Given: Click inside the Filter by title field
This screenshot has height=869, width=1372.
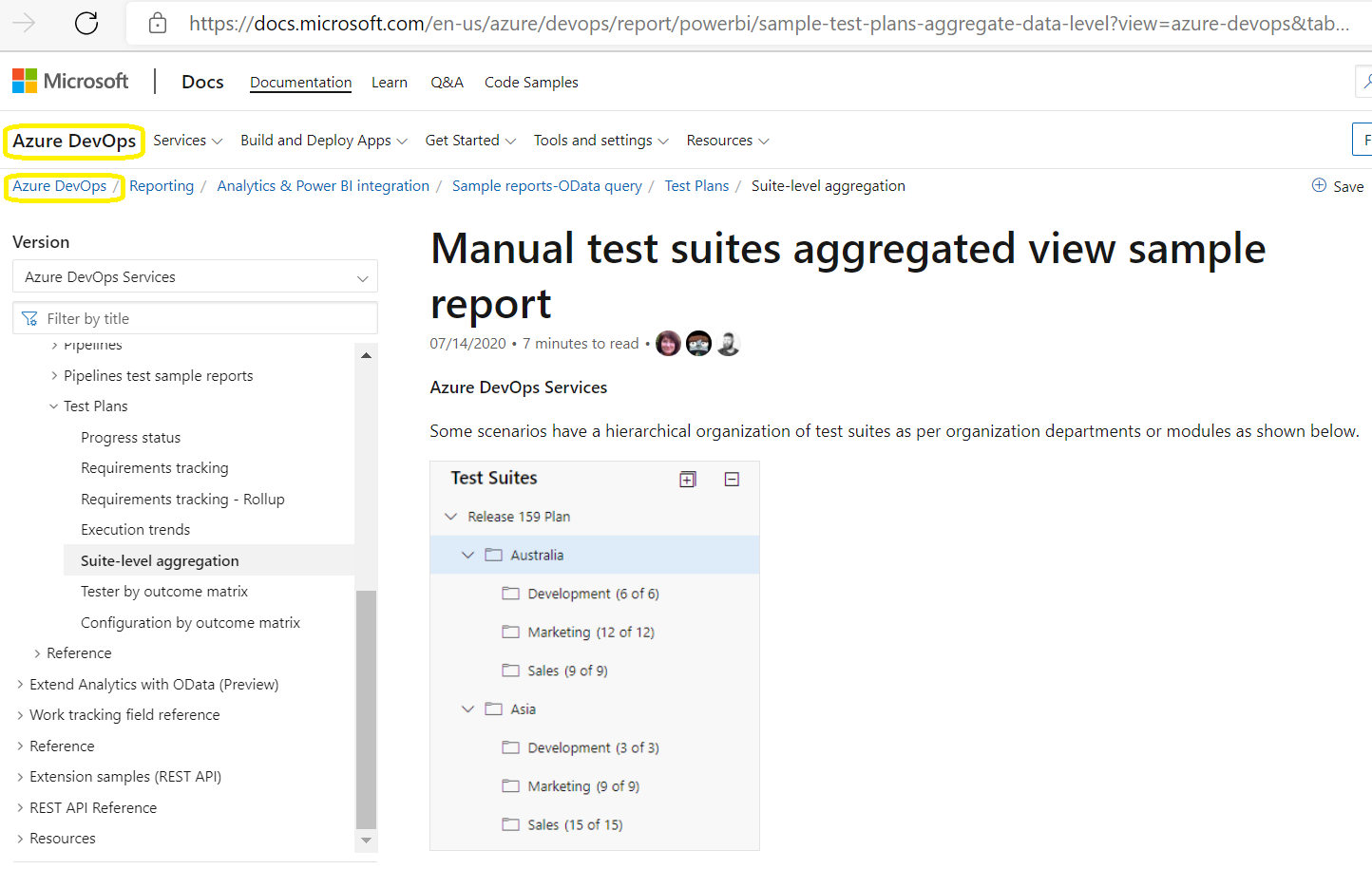Looking at the screenshot, I should click(x=190, y=317).
